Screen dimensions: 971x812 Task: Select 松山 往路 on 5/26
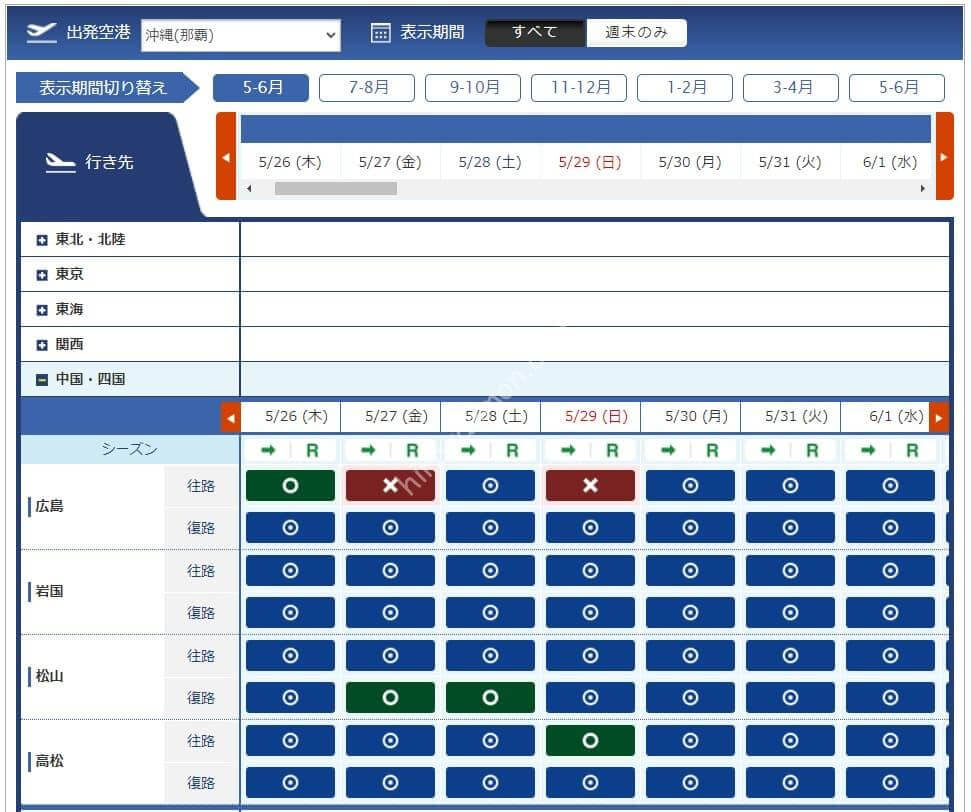tap(290, 655)
